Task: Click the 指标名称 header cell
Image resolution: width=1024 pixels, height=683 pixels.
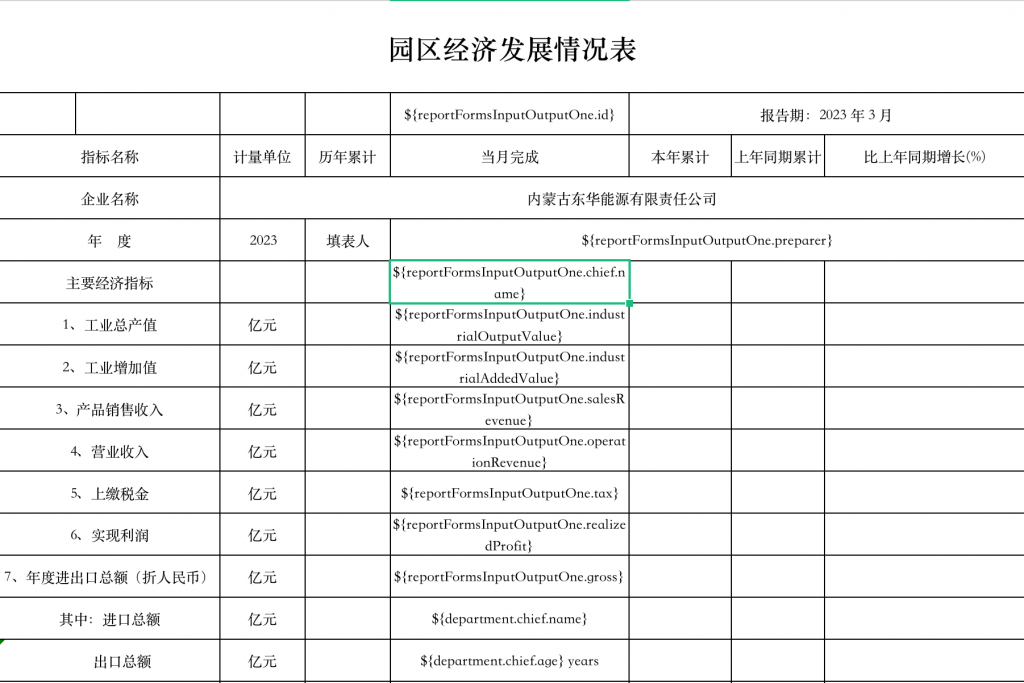Action: tap(109, 156)
